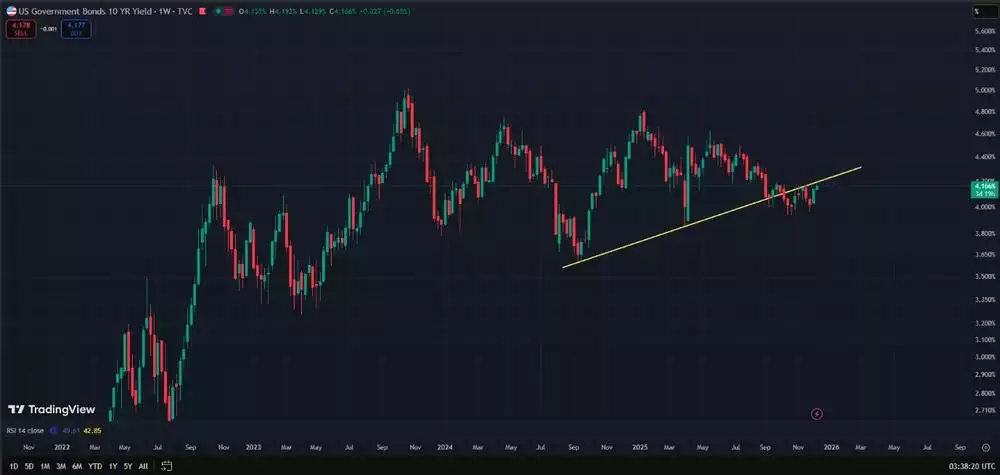Toggle RSI indicator visibility eye icon
1000x475 pixels.
point(56,431)
